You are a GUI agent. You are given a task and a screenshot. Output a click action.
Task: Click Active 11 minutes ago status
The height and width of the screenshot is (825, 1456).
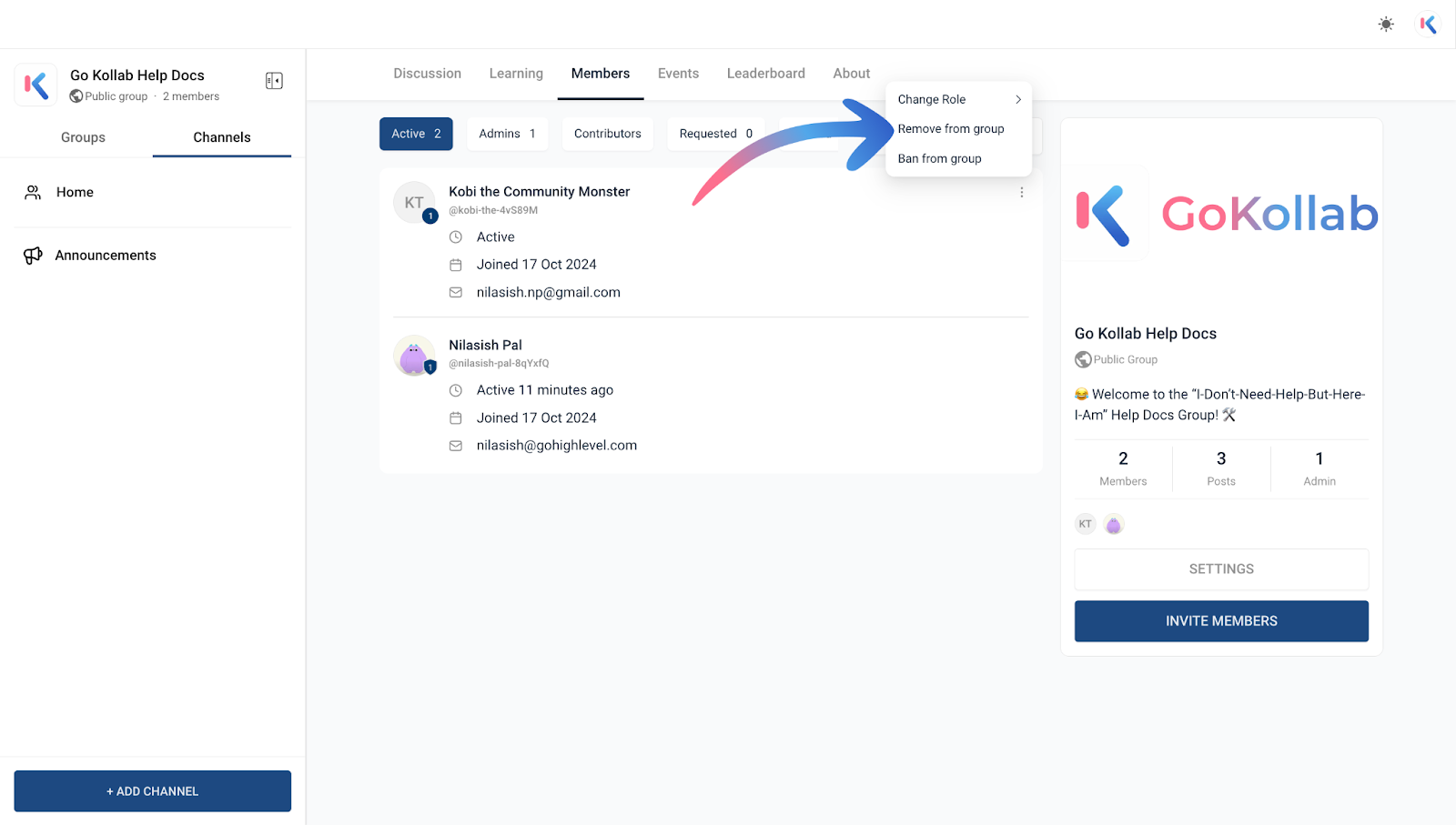545,390
